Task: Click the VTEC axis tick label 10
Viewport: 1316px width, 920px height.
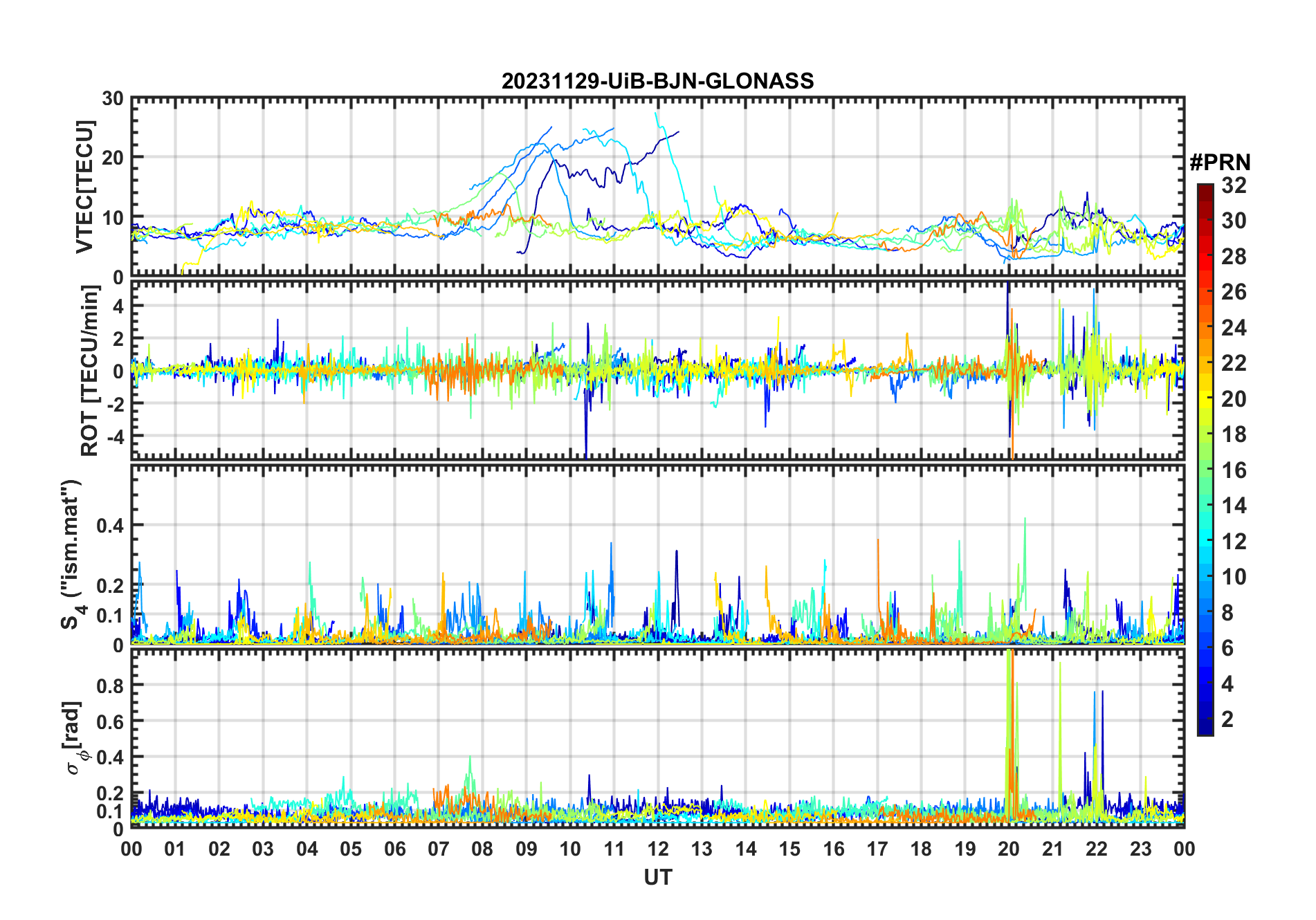Action: [113, 217]
